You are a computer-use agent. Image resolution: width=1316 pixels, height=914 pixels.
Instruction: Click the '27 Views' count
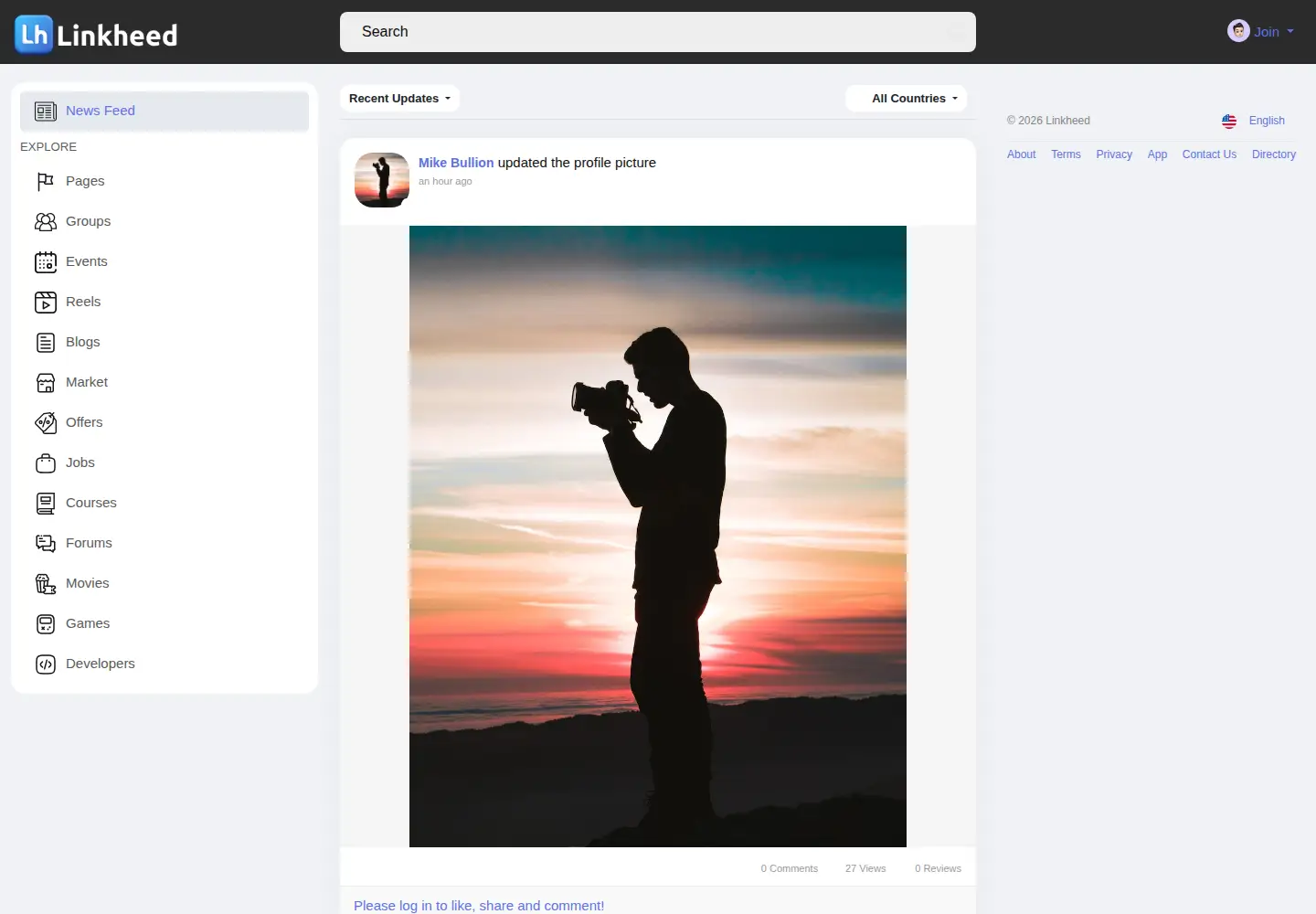pyautogui.click(x=865, y=868)
